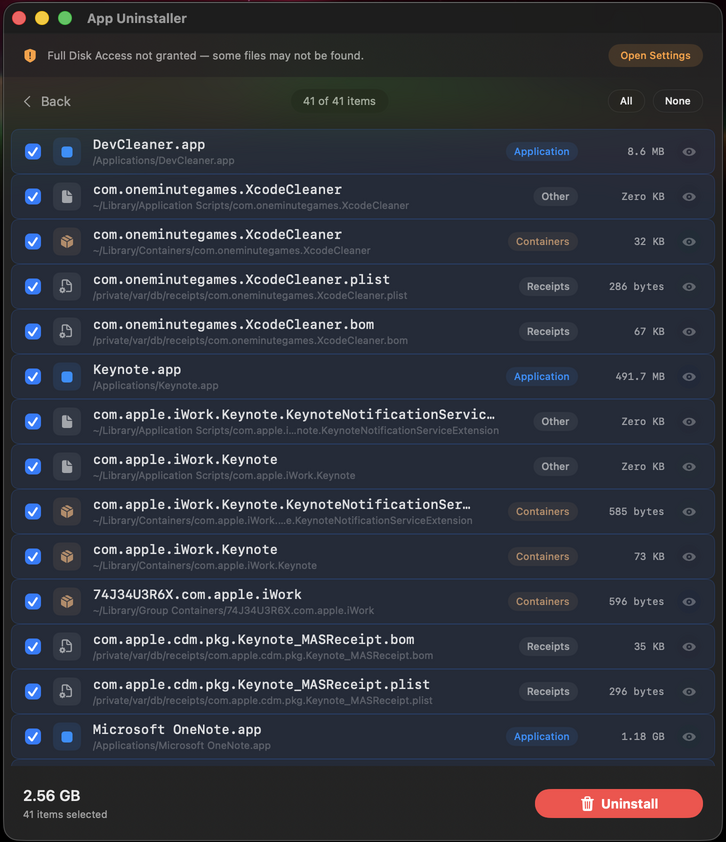Screen dimensions: 726x842
Task: Click eye icon for XcodeCleaner.bom row
Action: click(x=689, y=332)
